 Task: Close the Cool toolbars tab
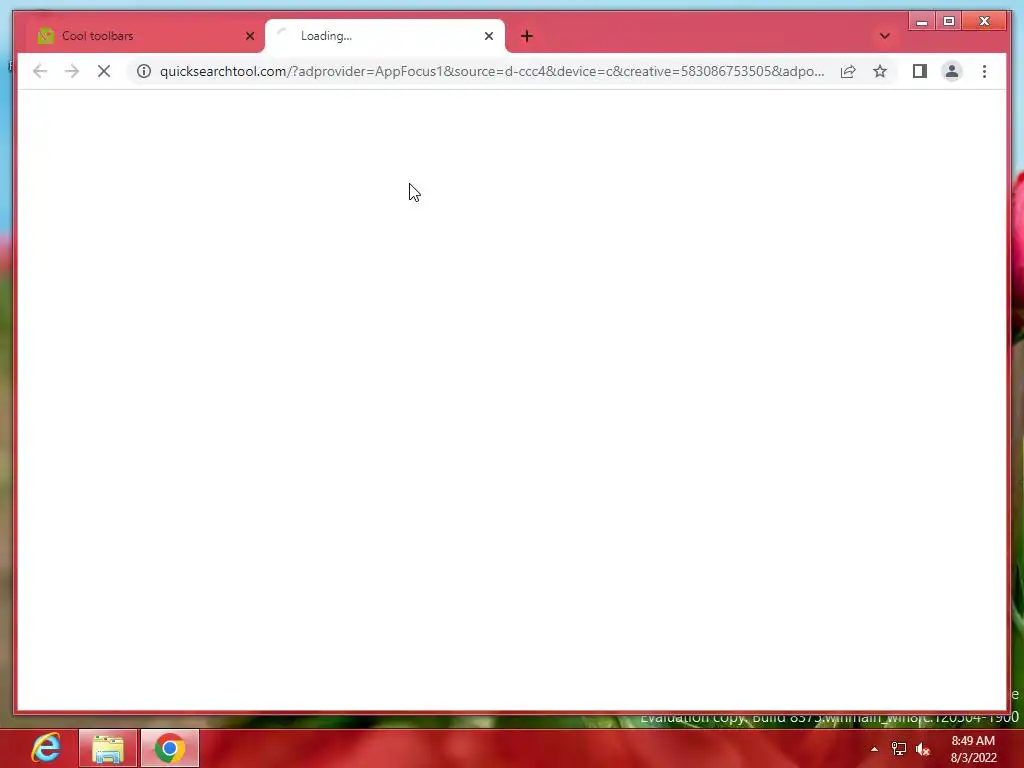pyautogui.click(x=249, y=36)
